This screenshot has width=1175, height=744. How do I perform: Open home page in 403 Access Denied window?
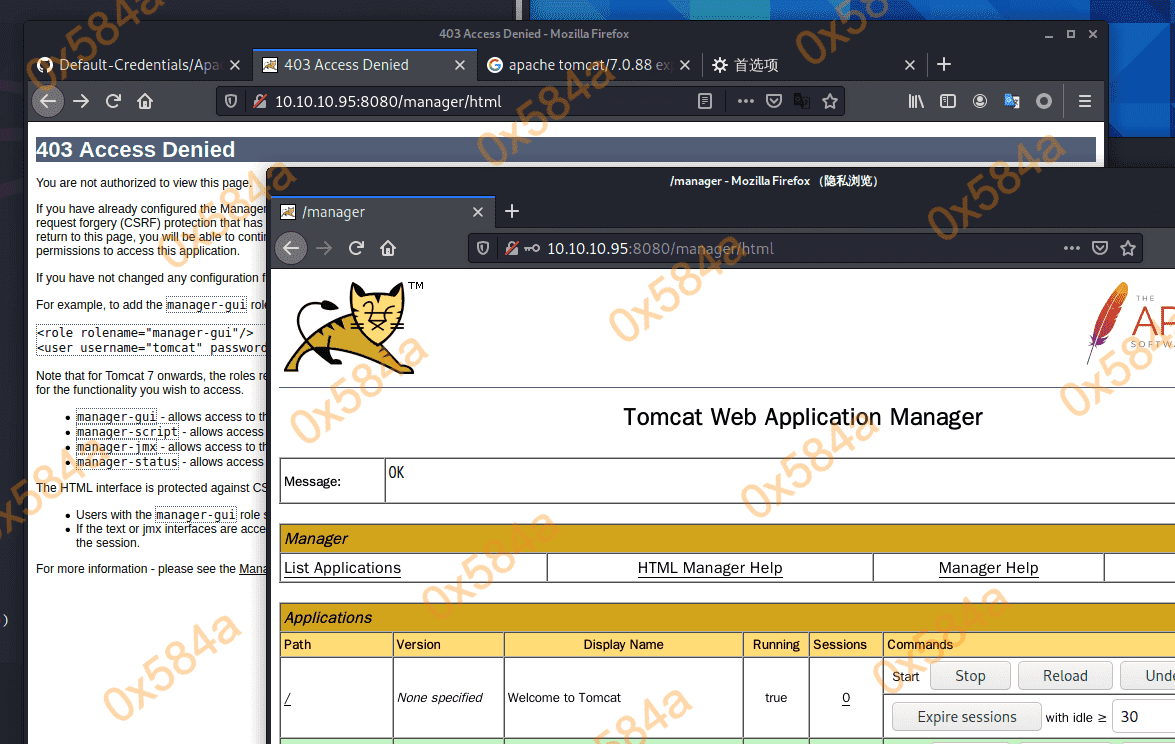(145, 101)
